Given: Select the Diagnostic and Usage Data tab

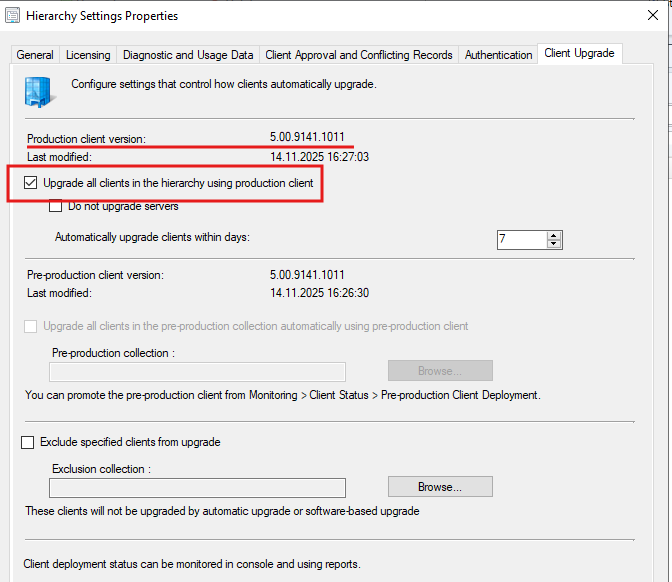Looking at the screenshot, I should click(188, 55).
